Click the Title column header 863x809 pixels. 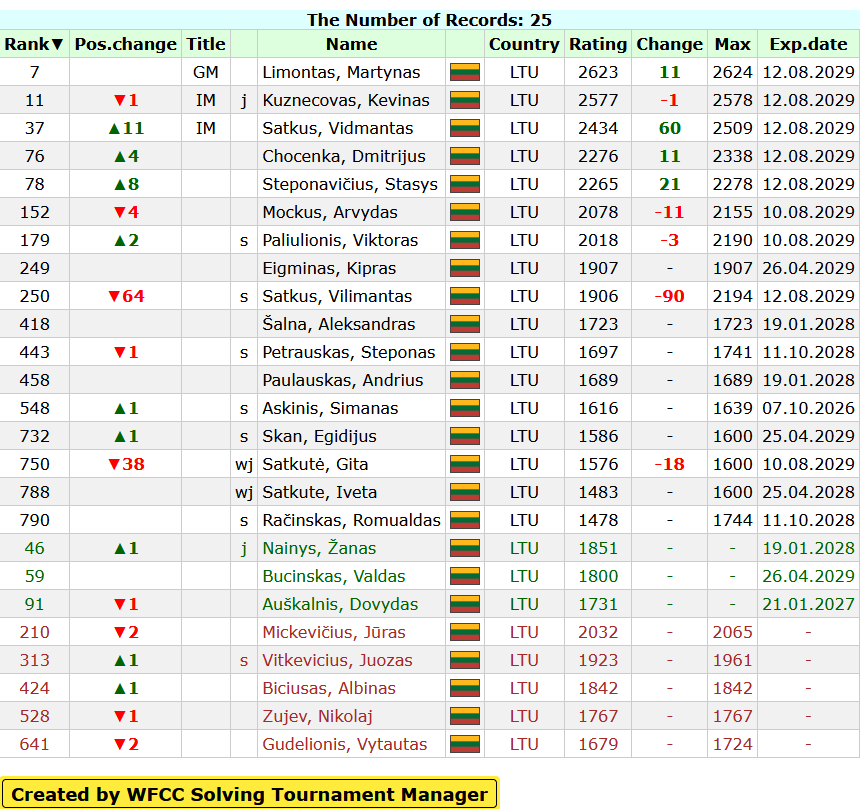tap(206, 44)
